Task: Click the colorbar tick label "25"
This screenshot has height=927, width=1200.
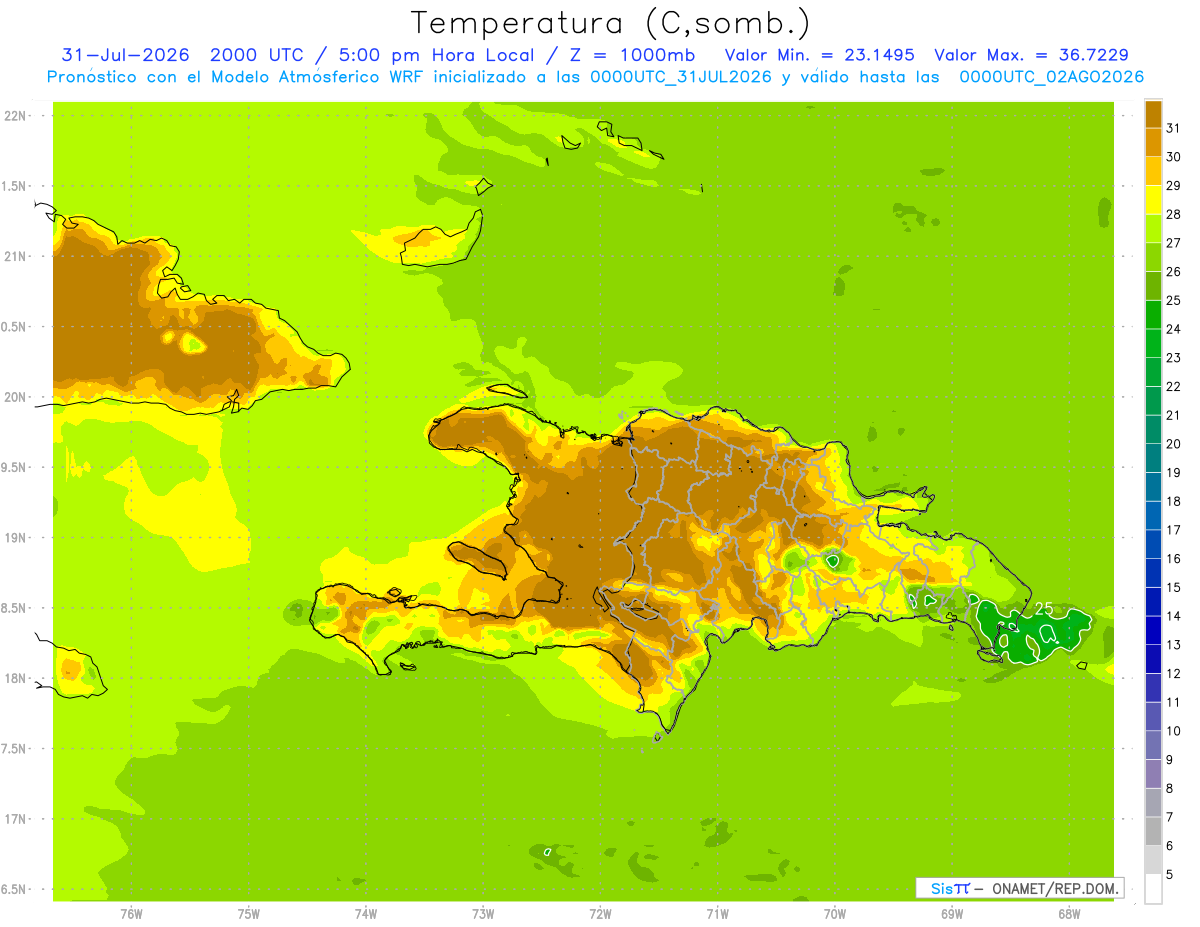Action: [x=1173, y=300]
